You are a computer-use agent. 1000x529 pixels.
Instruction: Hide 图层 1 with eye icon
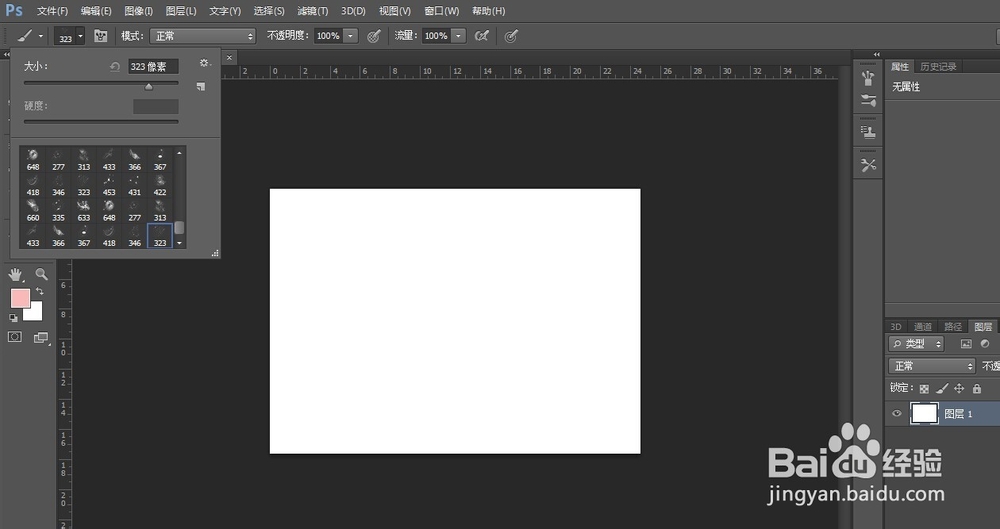(x=897, y=414)
